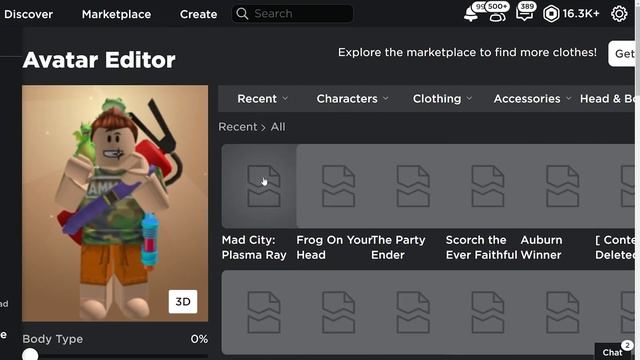This screenshot has width=640, height=360.
Task: Select the Frog On Your Head item
Action: tap(334, 186)
